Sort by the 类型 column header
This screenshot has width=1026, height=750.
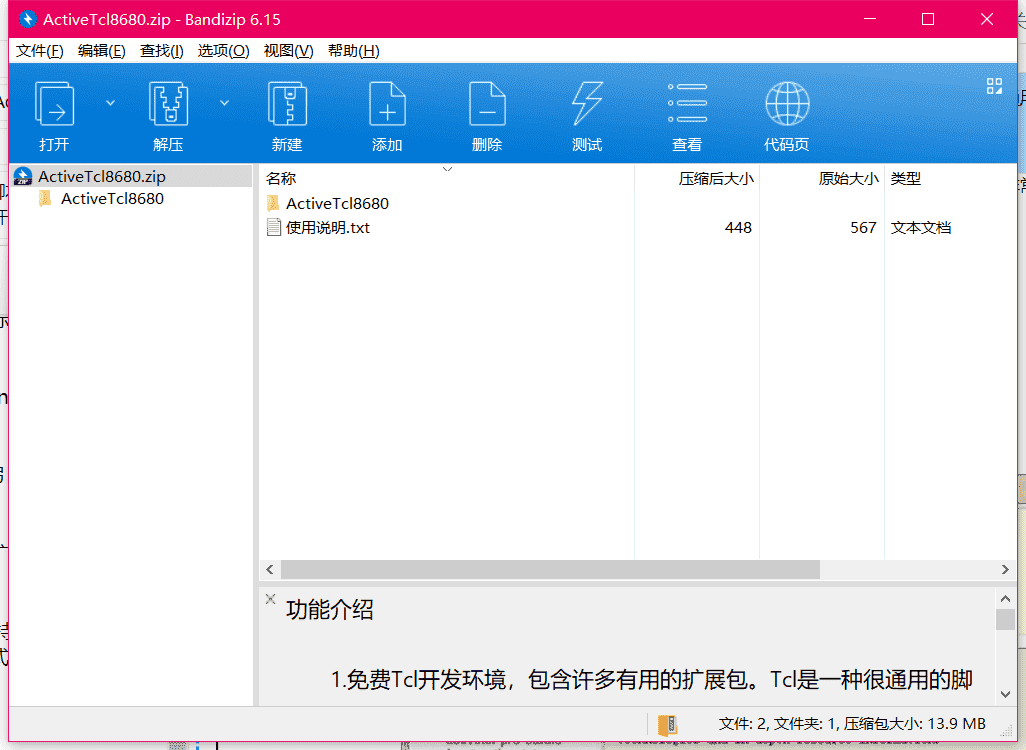coord(950,179)
